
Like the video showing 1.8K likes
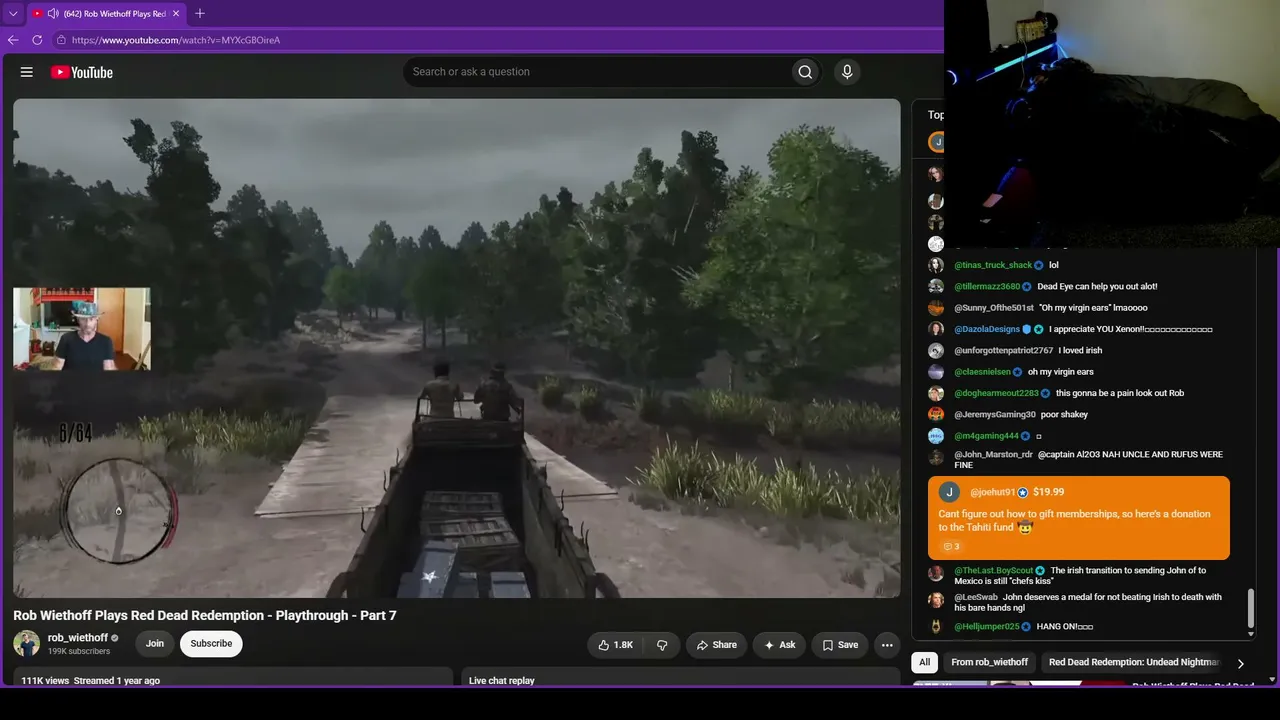pyautogui.click(x=616, y=645)
